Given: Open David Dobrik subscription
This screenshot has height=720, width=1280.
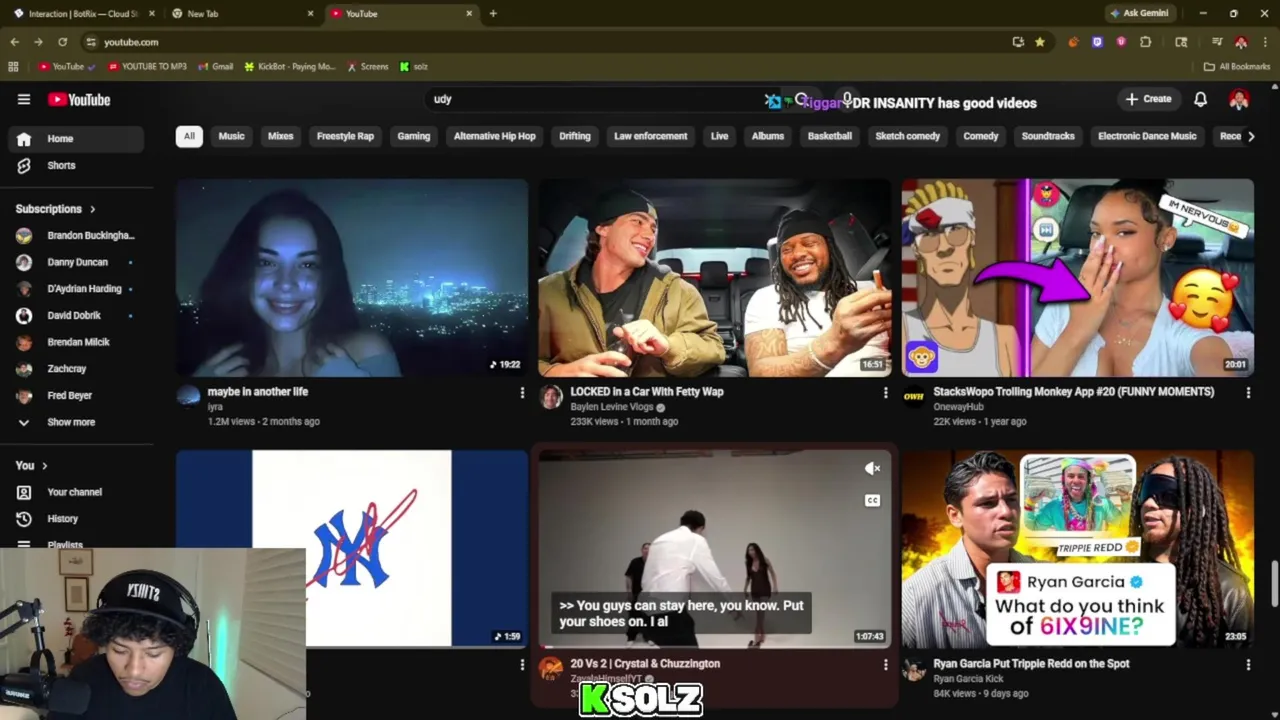Looking at the screenshot, I should (77, 316).
